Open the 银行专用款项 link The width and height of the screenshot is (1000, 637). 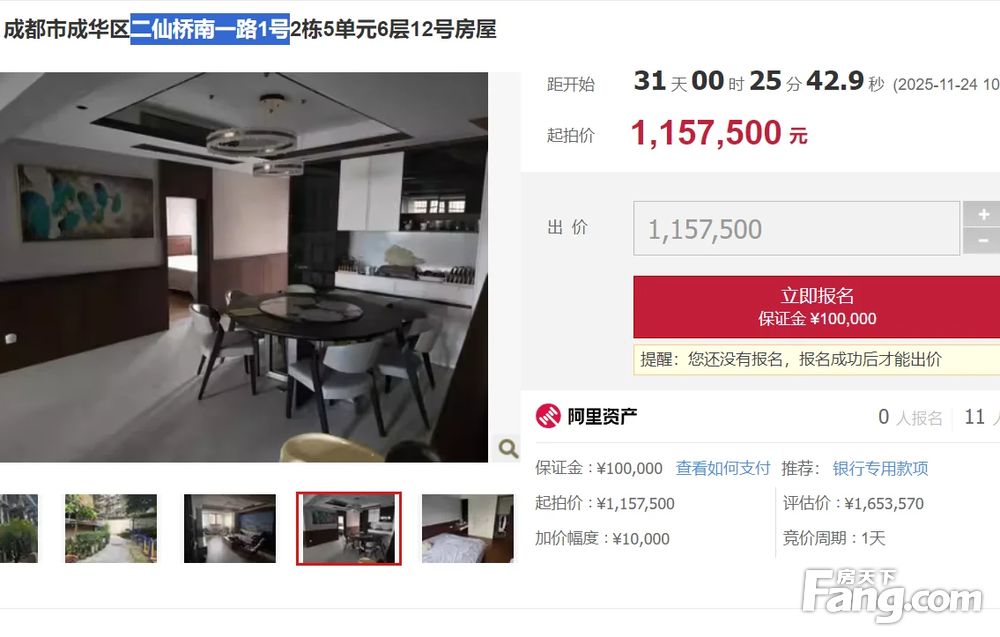880,469
